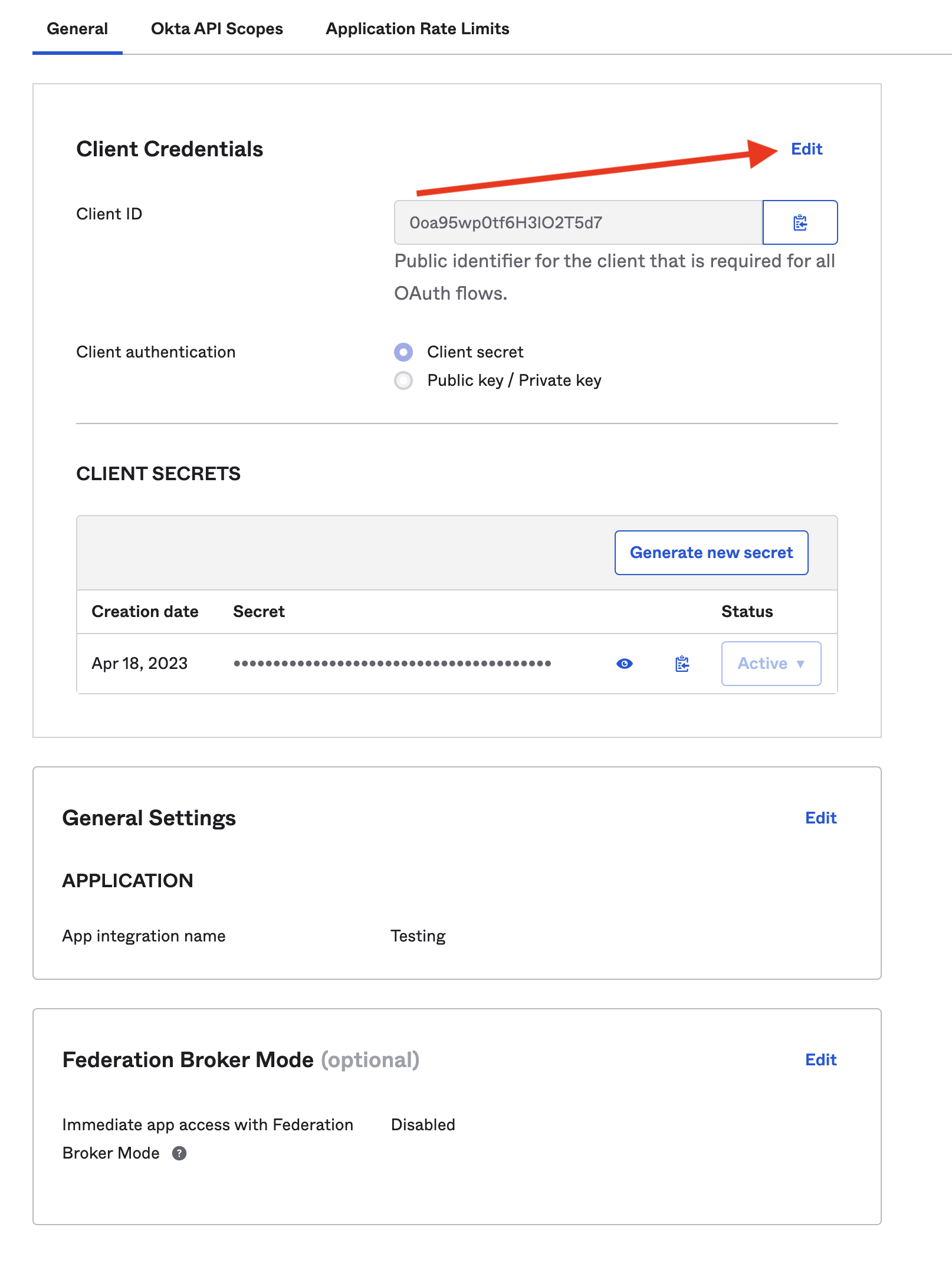Open the Application Rate Limits tab
Image resolution: width=952 pixels, height=1273 pixels.
(417, 29)
